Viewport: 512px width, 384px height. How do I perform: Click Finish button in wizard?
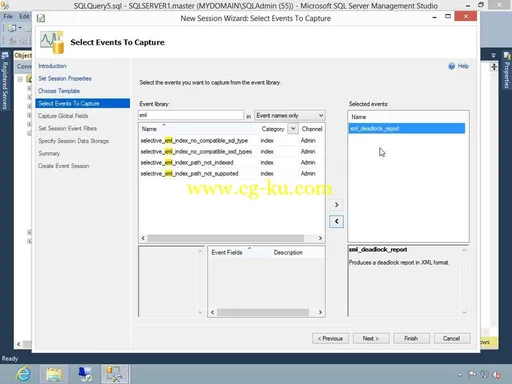point(411,338)
